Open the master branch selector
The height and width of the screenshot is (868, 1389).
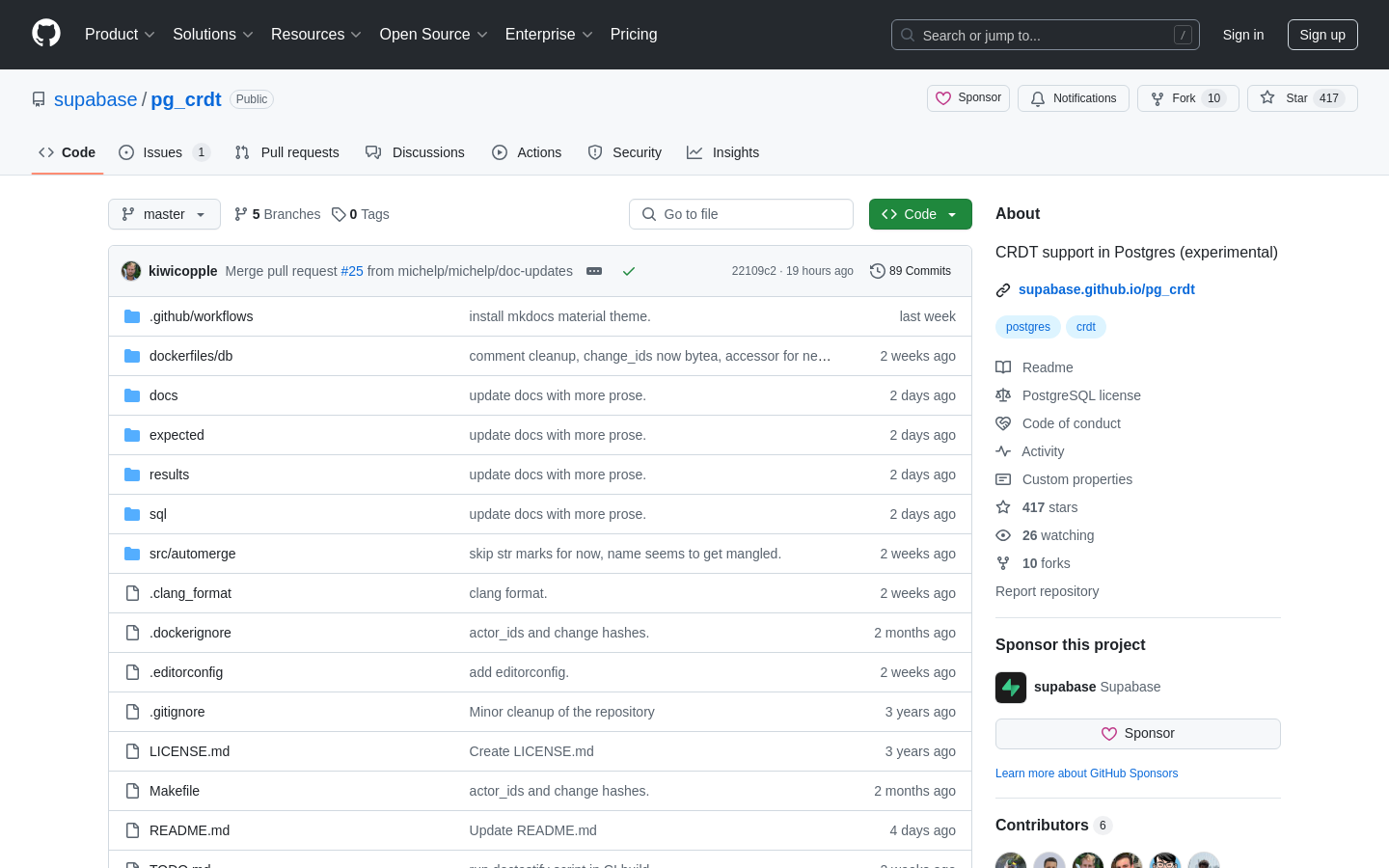164,214
